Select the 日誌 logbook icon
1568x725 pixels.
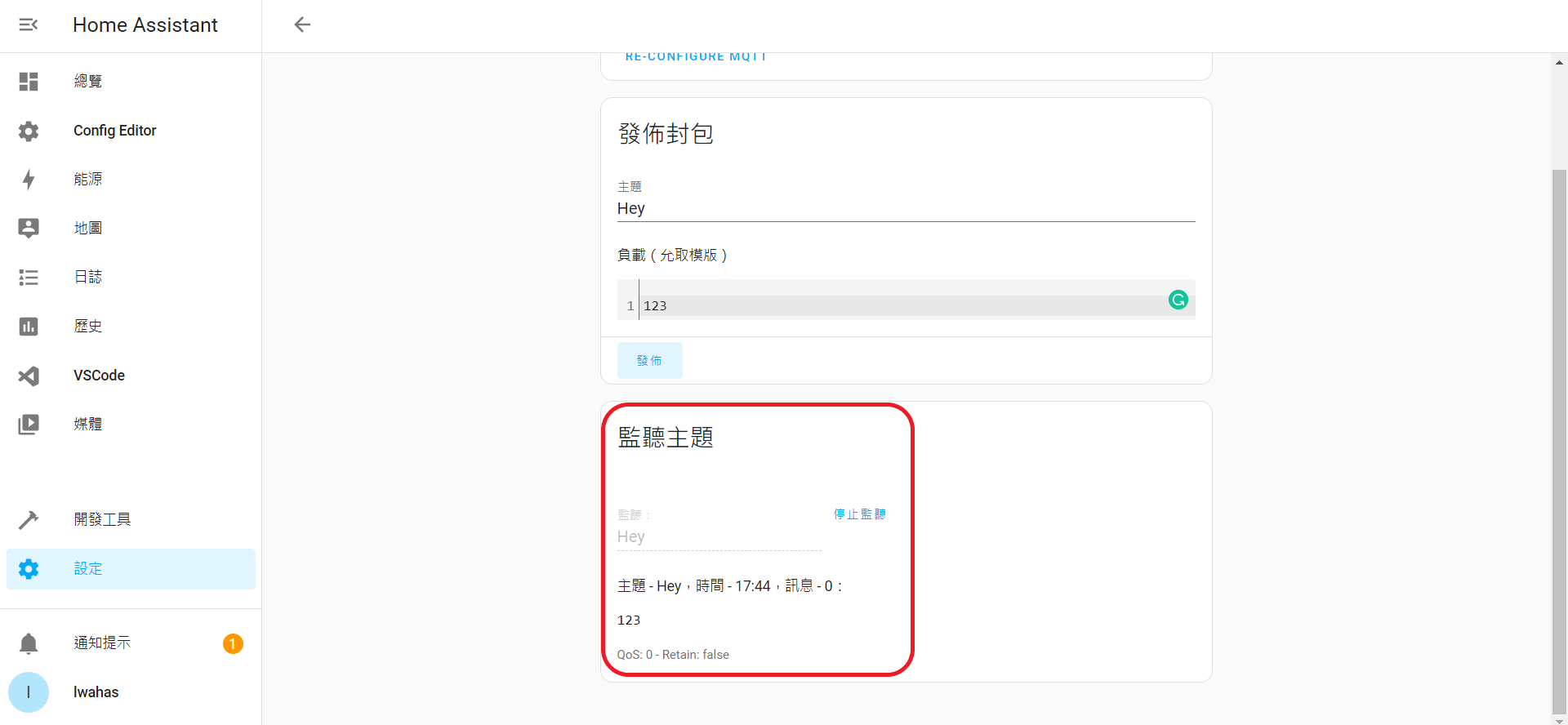tap(29, 278)
